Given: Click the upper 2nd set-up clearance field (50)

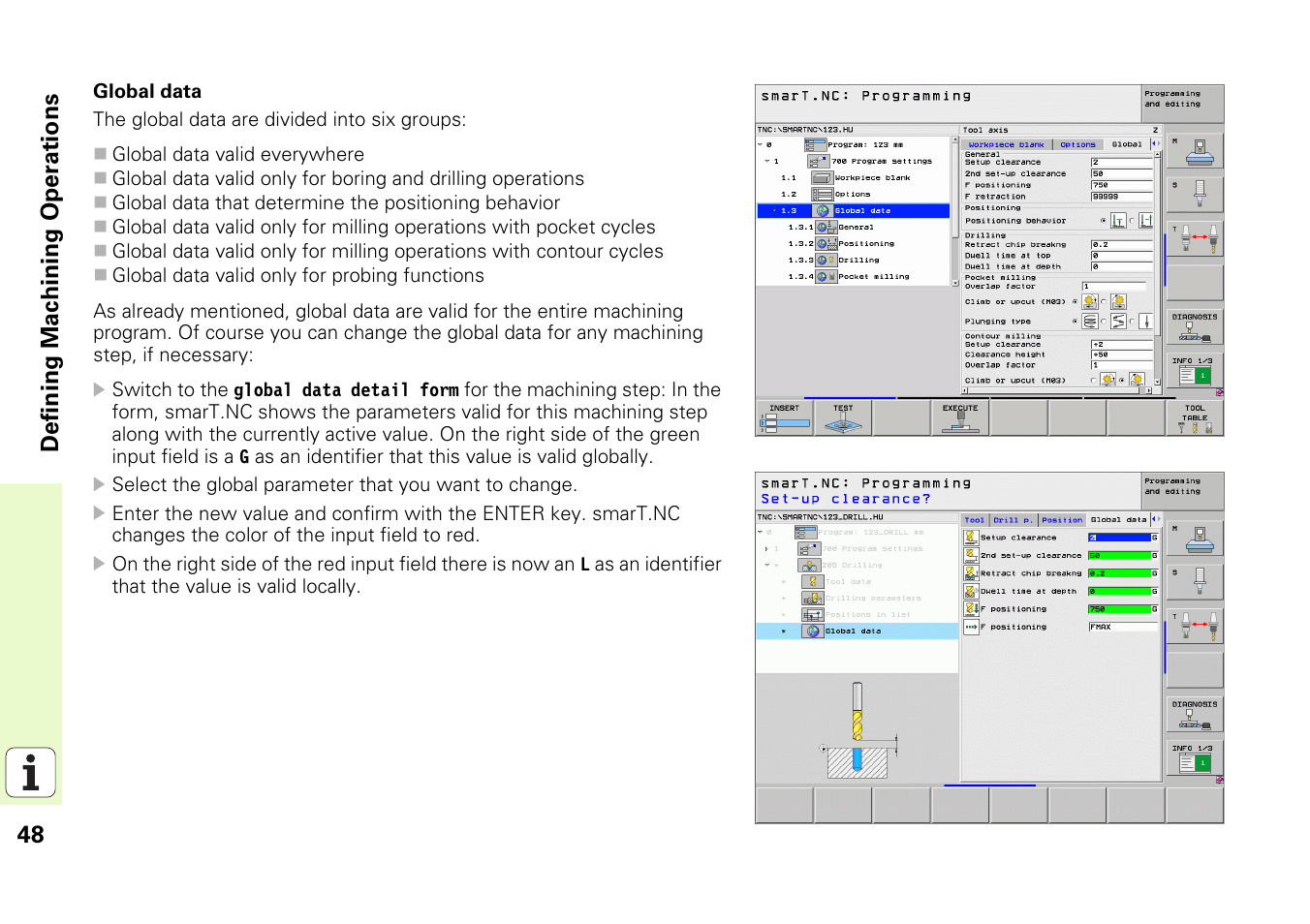Looking at the screenshot, I should tap(1122, 174).
